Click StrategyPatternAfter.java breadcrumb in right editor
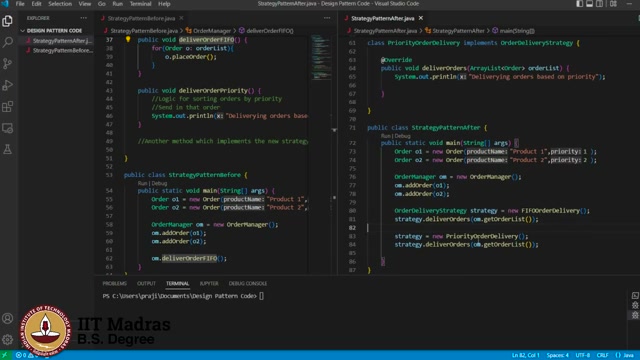This screenshot has height=360, width=640. [x=385, y=31]
